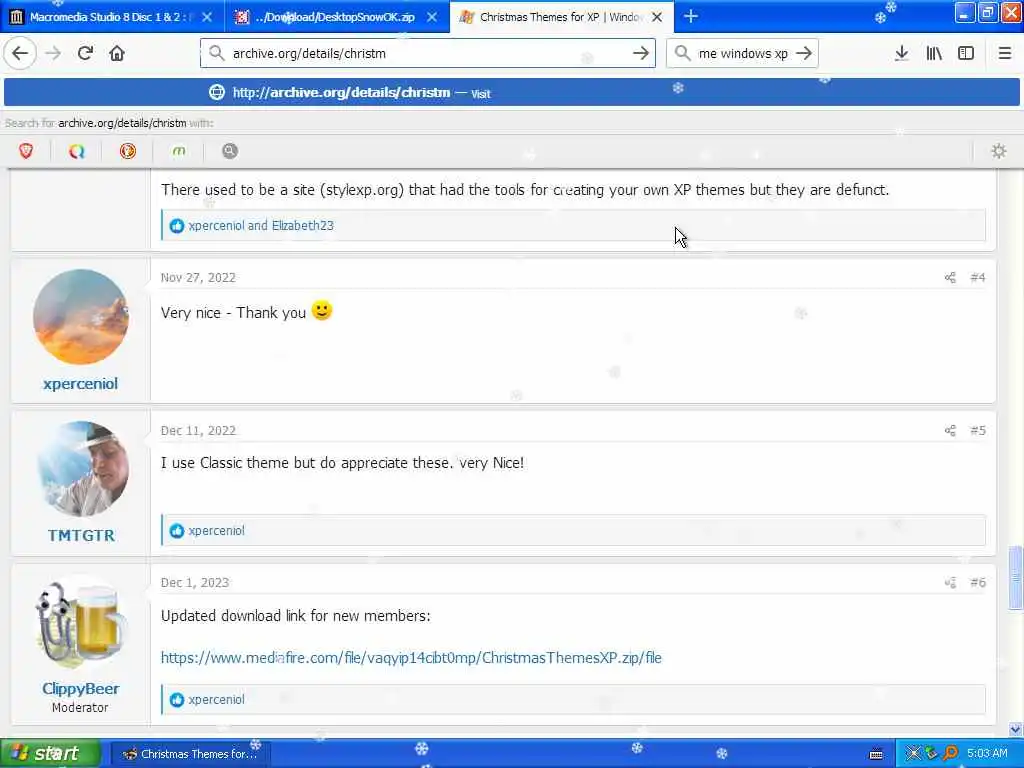The image size is (1024, 768).
Task: Open ClippyBeer's avatar picture
Action: click(x=80, y=622)
